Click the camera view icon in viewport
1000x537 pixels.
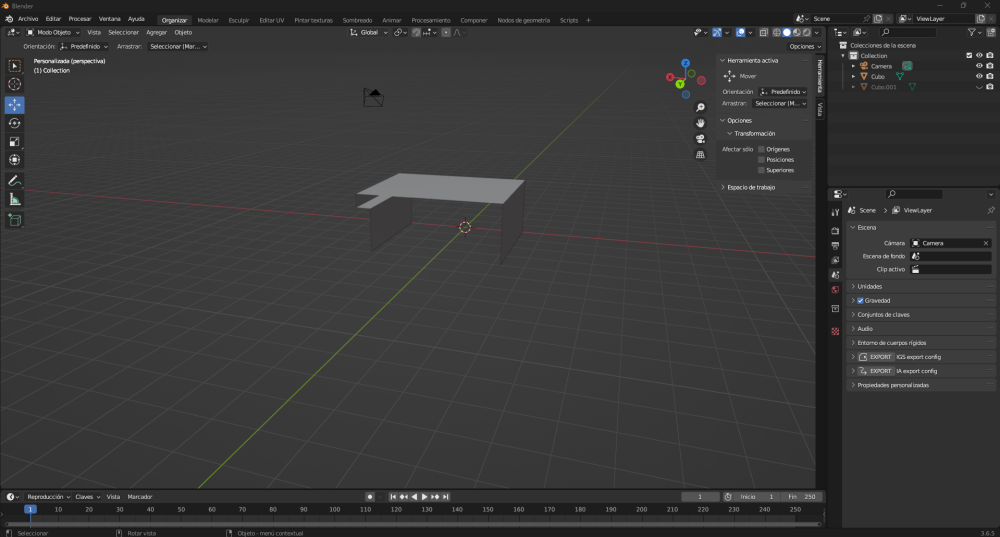[701, 139]
